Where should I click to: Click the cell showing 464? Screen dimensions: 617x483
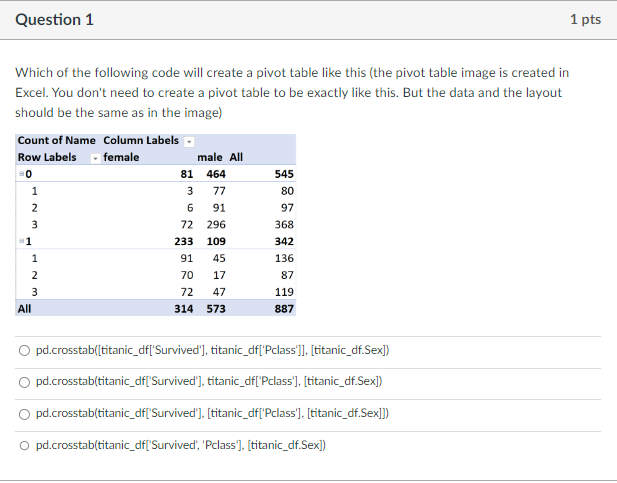(216, 174)
